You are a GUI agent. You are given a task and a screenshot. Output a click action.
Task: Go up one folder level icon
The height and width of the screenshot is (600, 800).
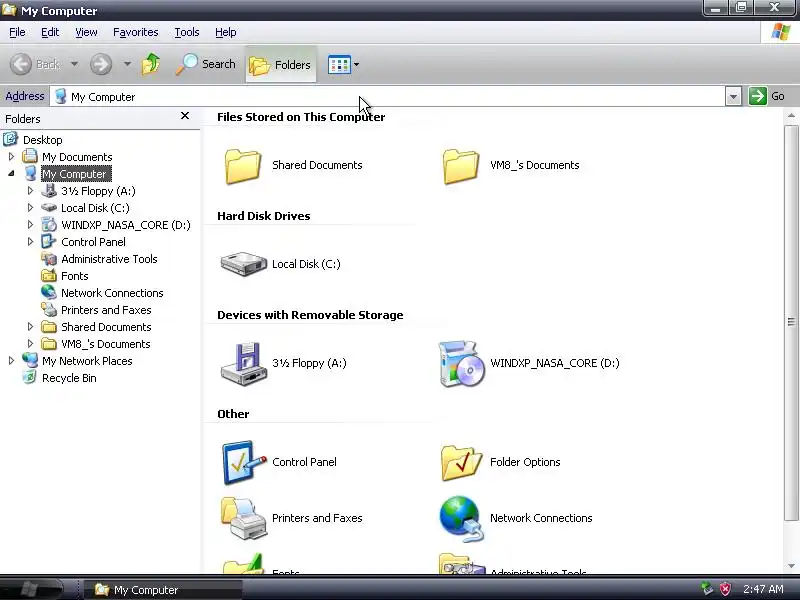click(x=151, y=64)
